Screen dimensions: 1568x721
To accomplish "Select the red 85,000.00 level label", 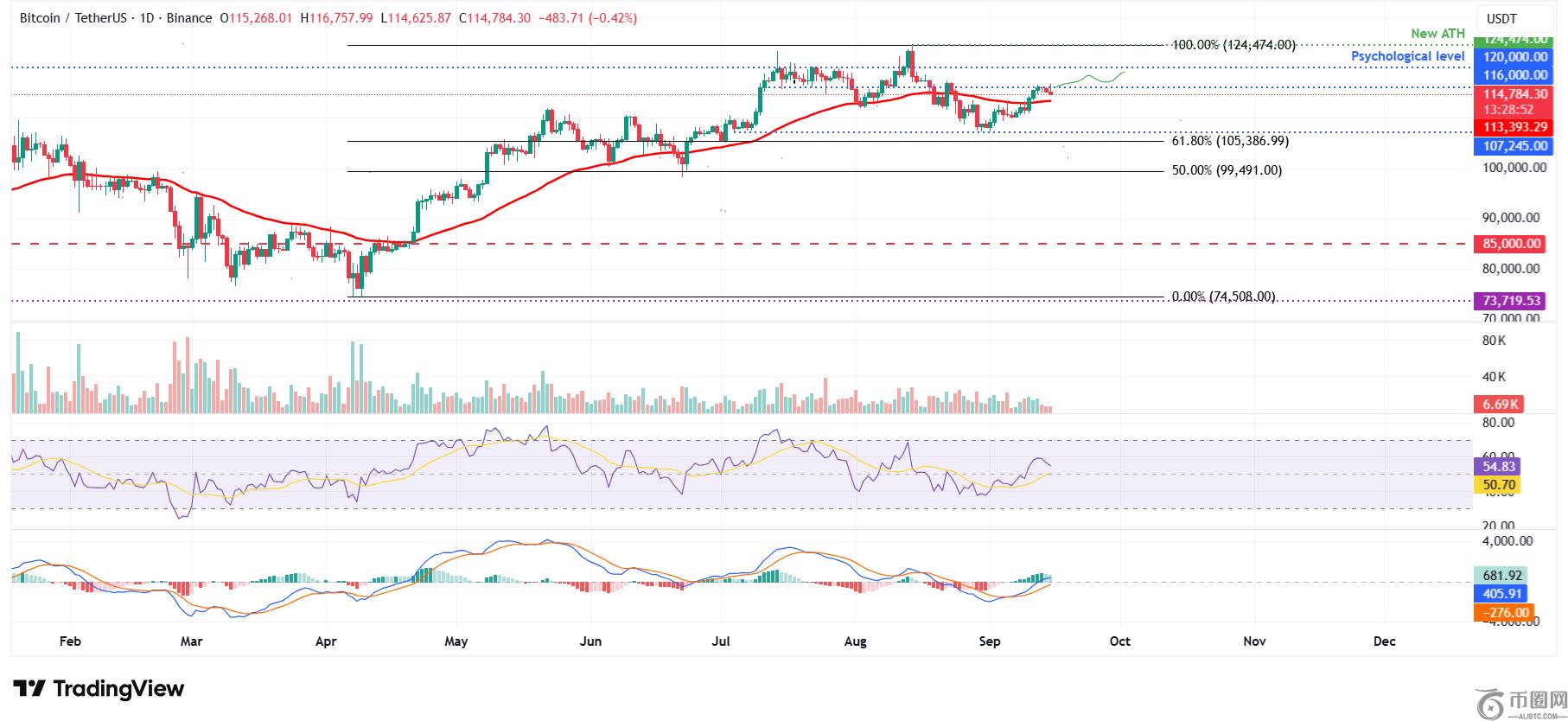I will pyautogui.click(x=1509, y=244).
